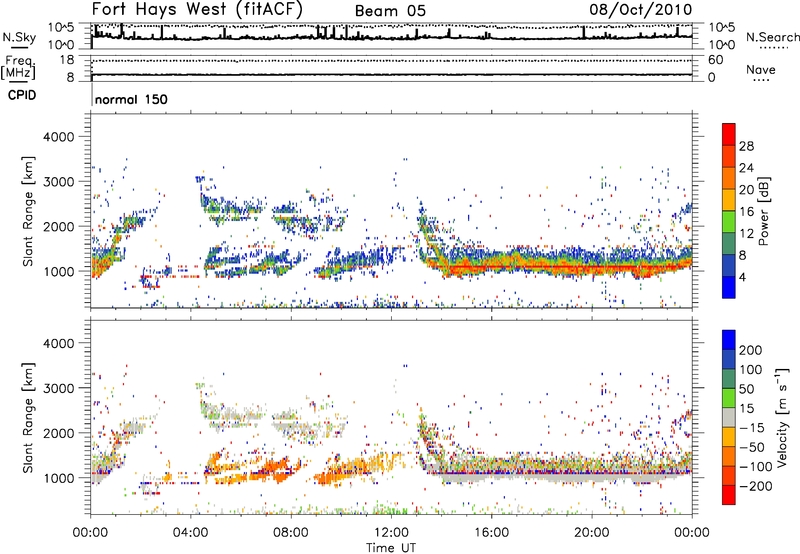Click the 'CPID' row label
Image resolution: width=800 pixels, height=554 pixels.
coord(22,95)
